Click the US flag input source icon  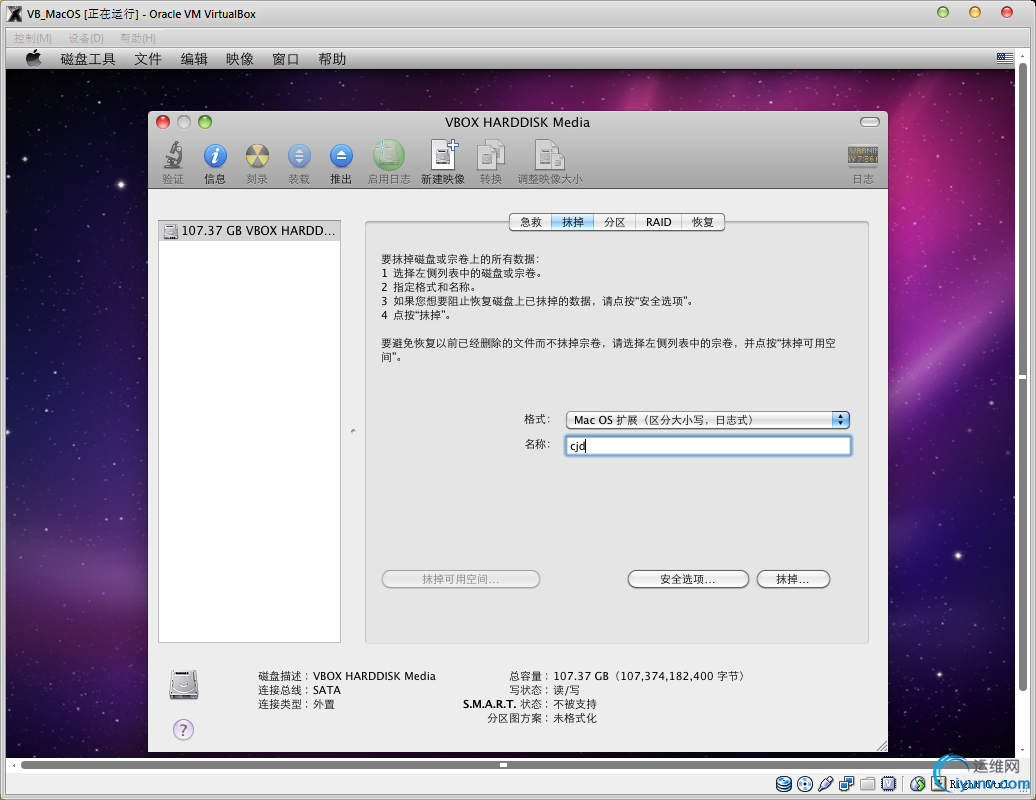coord(1004,59)
